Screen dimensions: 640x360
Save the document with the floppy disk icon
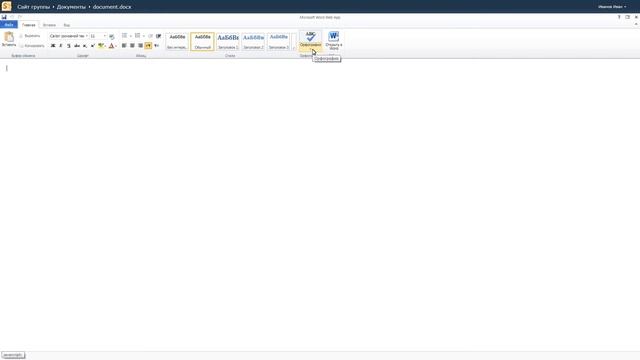click(x=4, y=17)
